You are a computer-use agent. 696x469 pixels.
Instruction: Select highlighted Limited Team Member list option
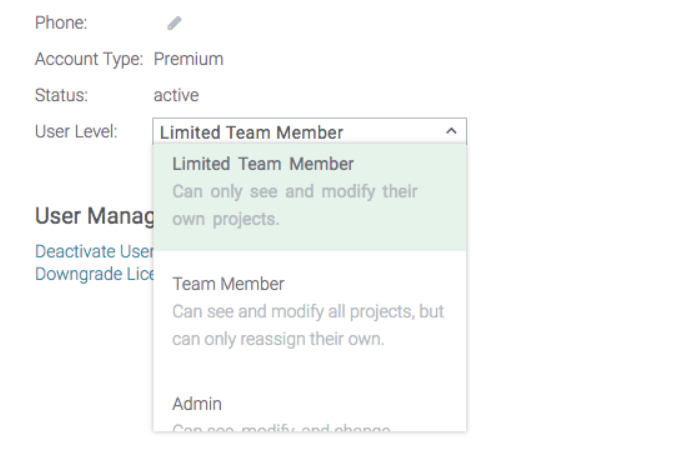pyautogui.click(x=309, y=198)
